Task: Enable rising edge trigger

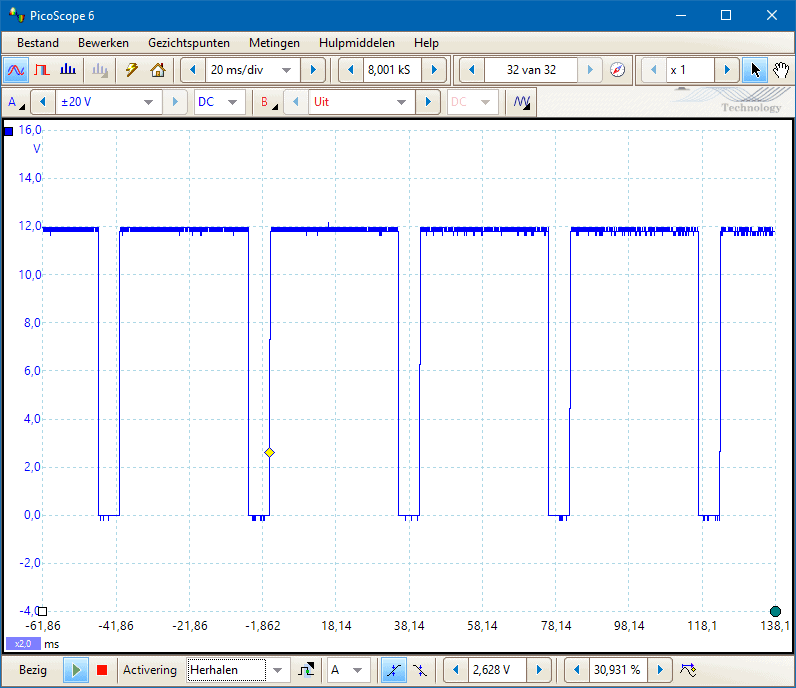Action: [x=394, y=670]
